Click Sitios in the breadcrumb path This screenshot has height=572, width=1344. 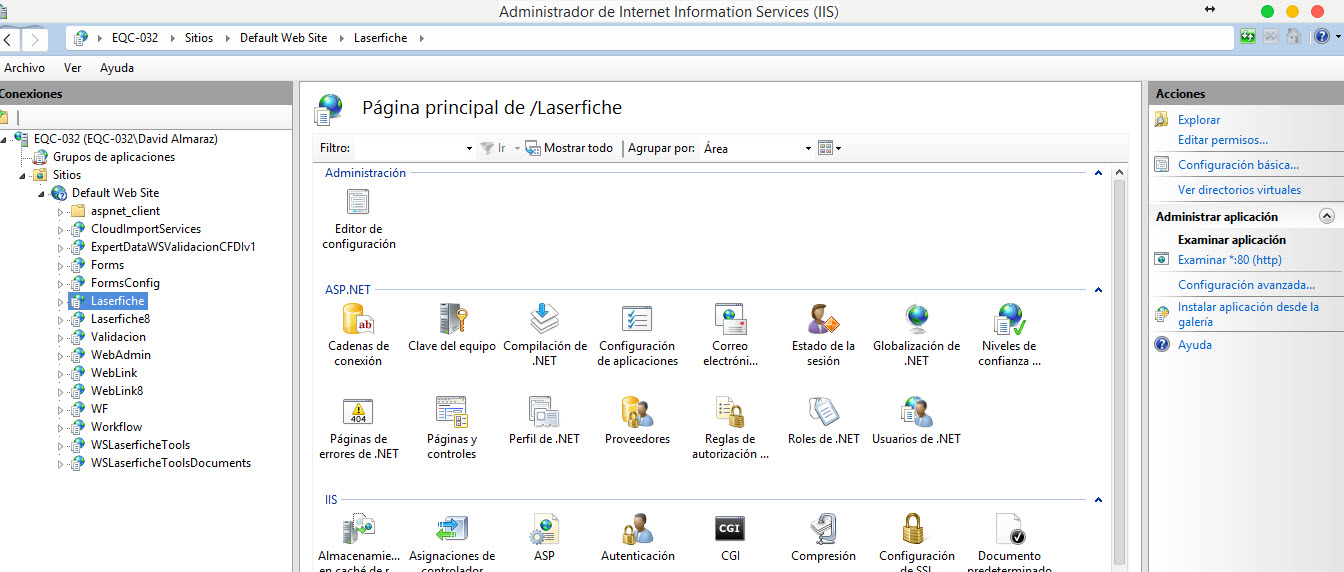[x=199, y=38]
